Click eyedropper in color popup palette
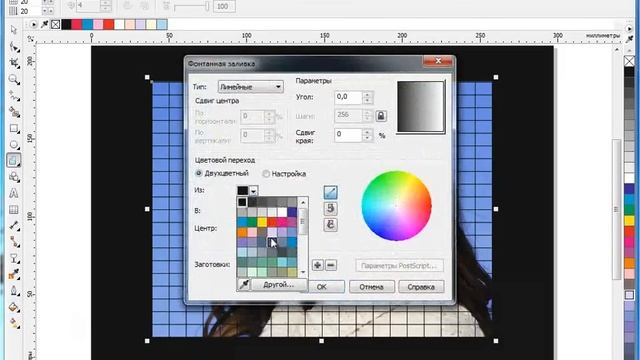 click(244, 284)
